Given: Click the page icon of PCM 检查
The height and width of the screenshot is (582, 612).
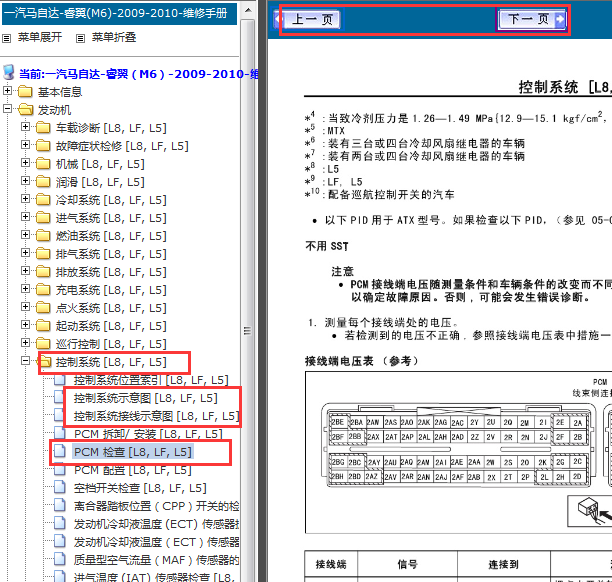Looking at the screenshot, I should (59, 451).
